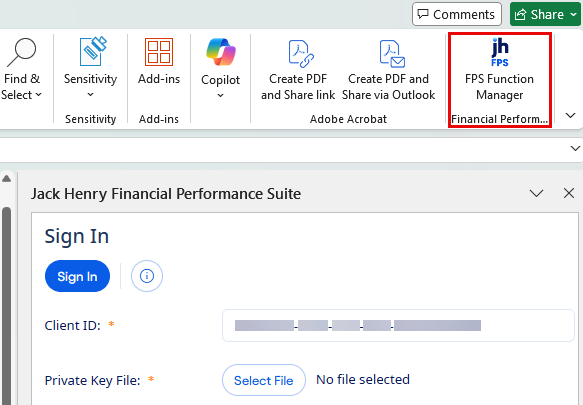The image size is (583, 405).
Task: Click the 'Jack Henry Financial Performance Suite' title
Action: (x=166, y=194)
